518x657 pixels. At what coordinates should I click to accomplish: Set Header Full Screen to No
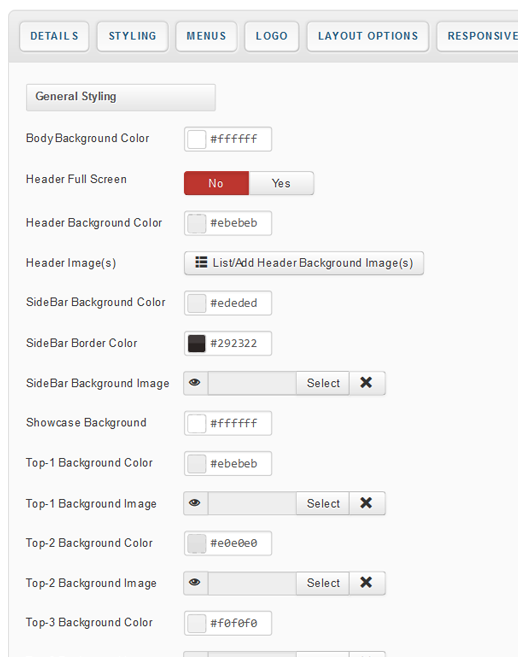point(216,183)
